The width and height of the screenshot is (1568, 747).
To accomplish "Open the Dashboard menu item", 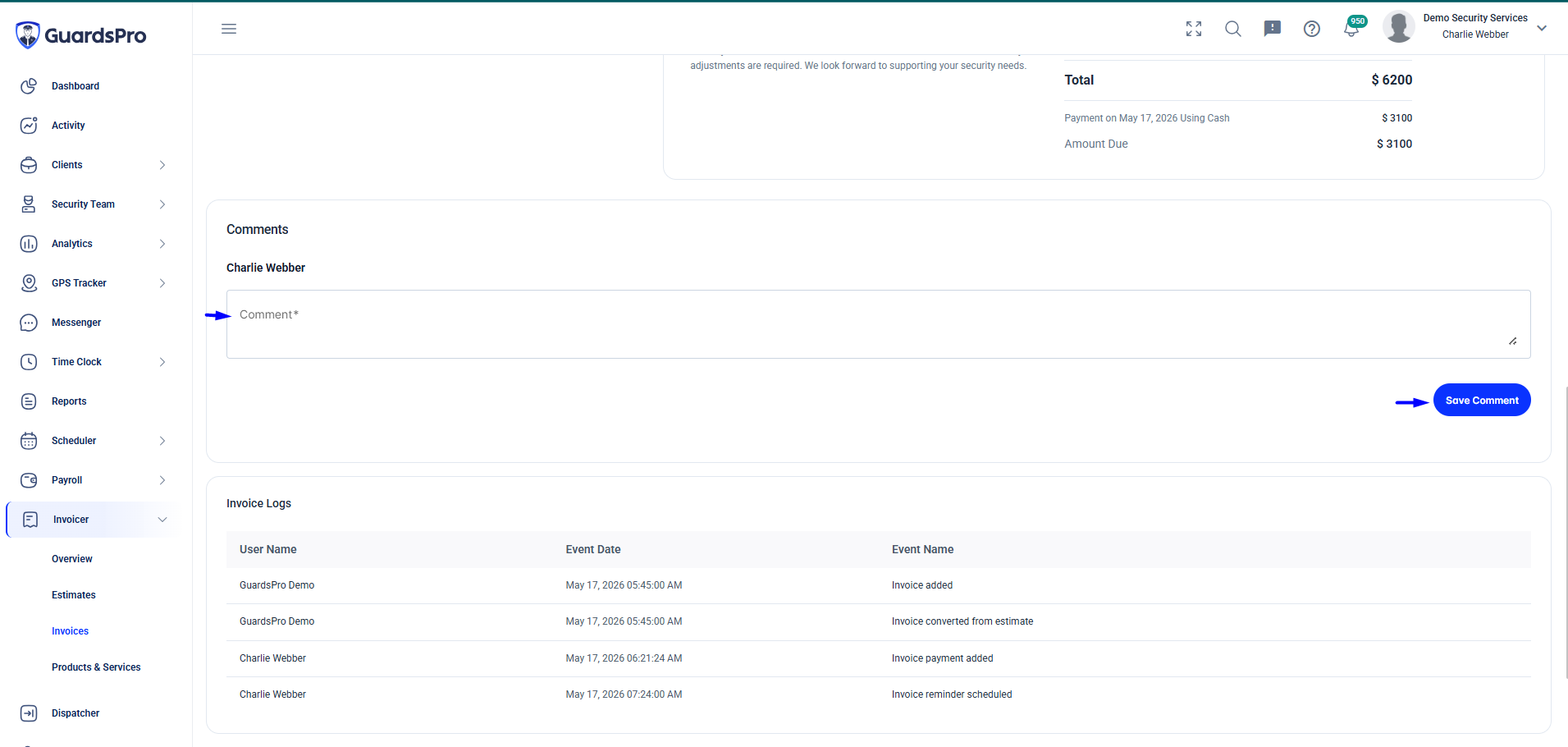I will [x=75, y=86].
